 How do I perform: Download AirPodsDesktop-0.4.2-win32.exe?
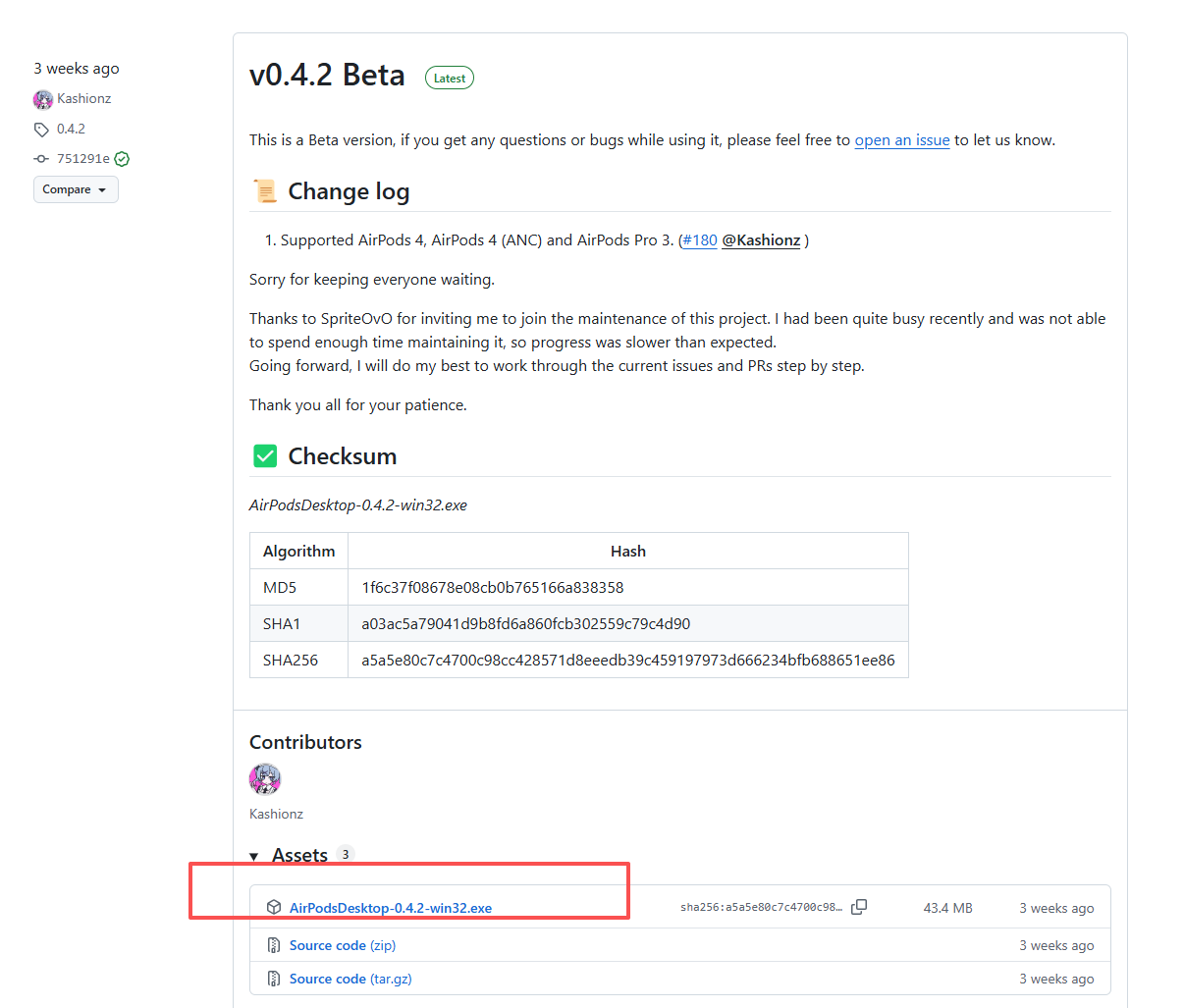(390, 908)
